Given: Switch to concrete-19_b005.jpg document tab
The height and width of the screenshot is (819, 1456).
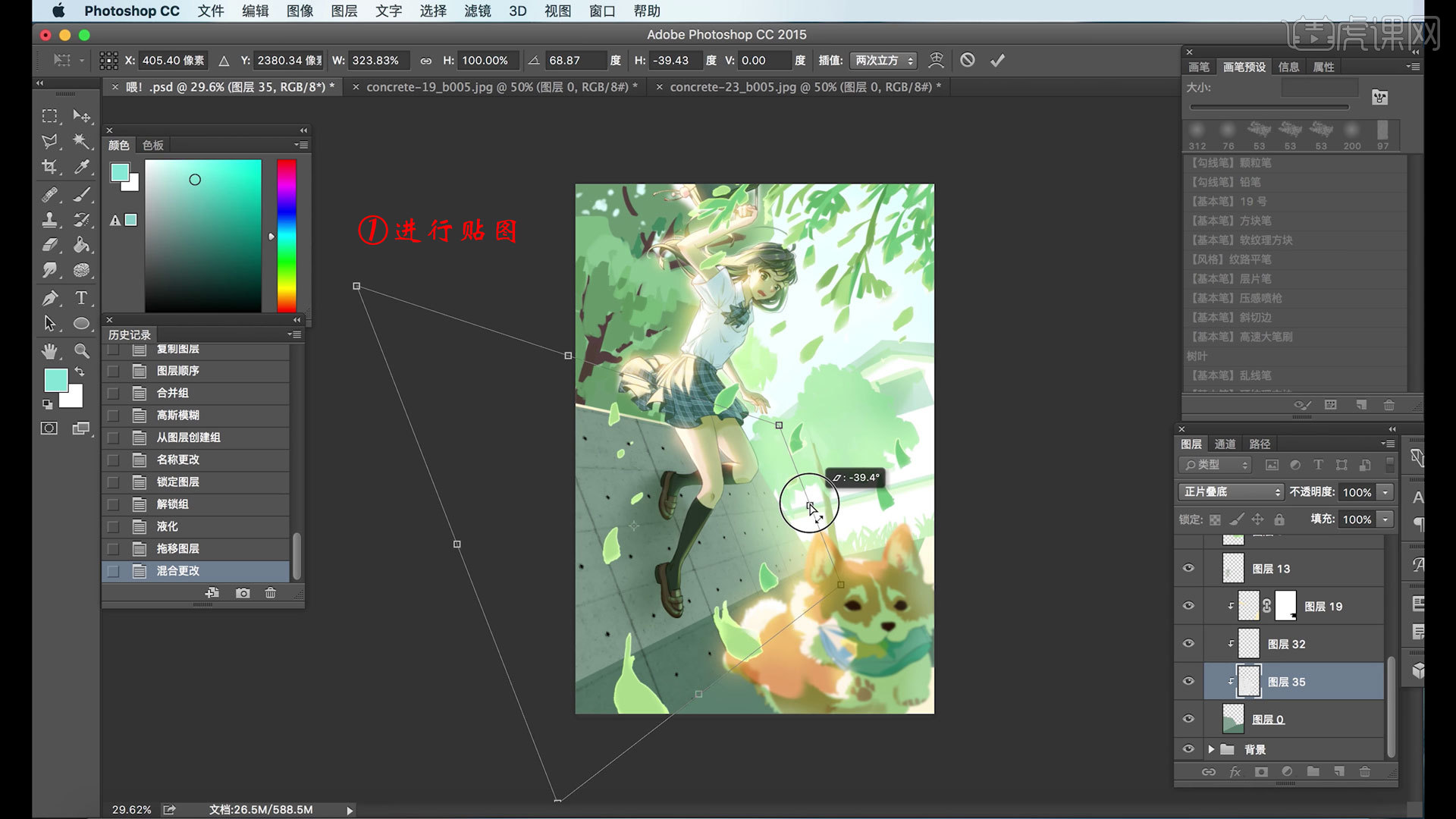Looking at the screenshot, I should (x=501, y=87).
